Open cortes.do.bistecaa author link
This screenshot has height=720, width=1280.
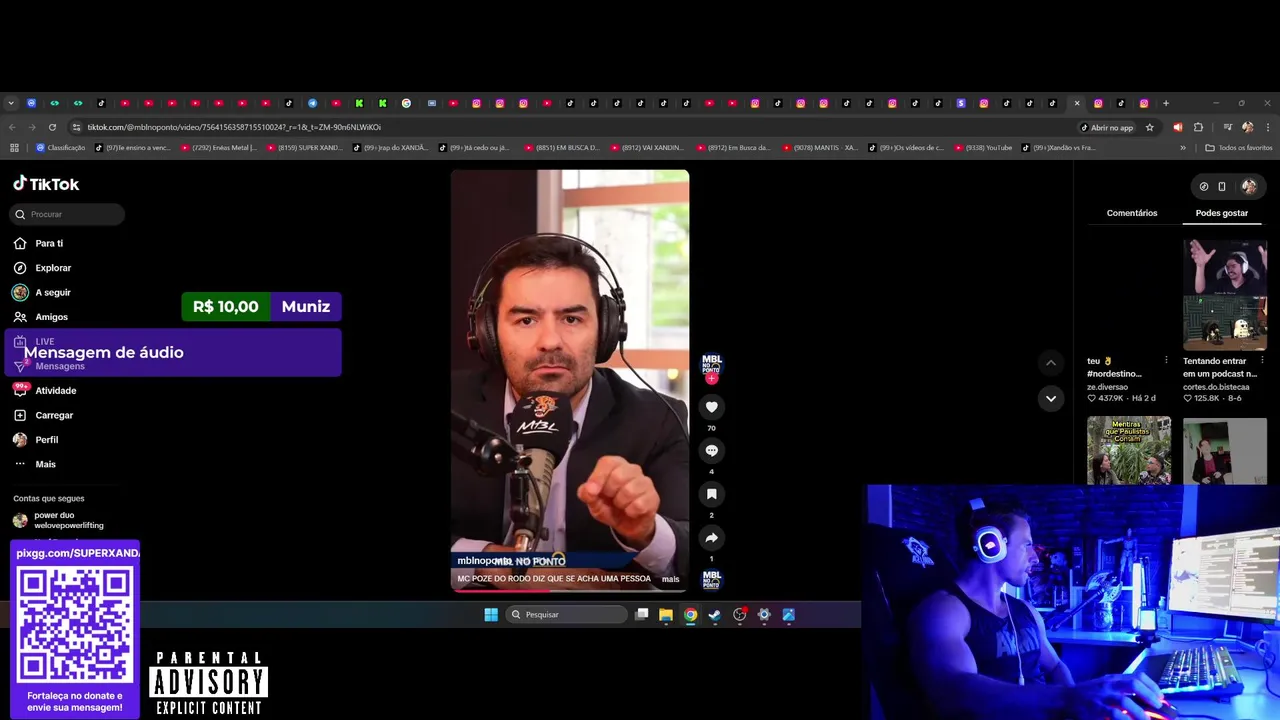(x=1216, y=387)
